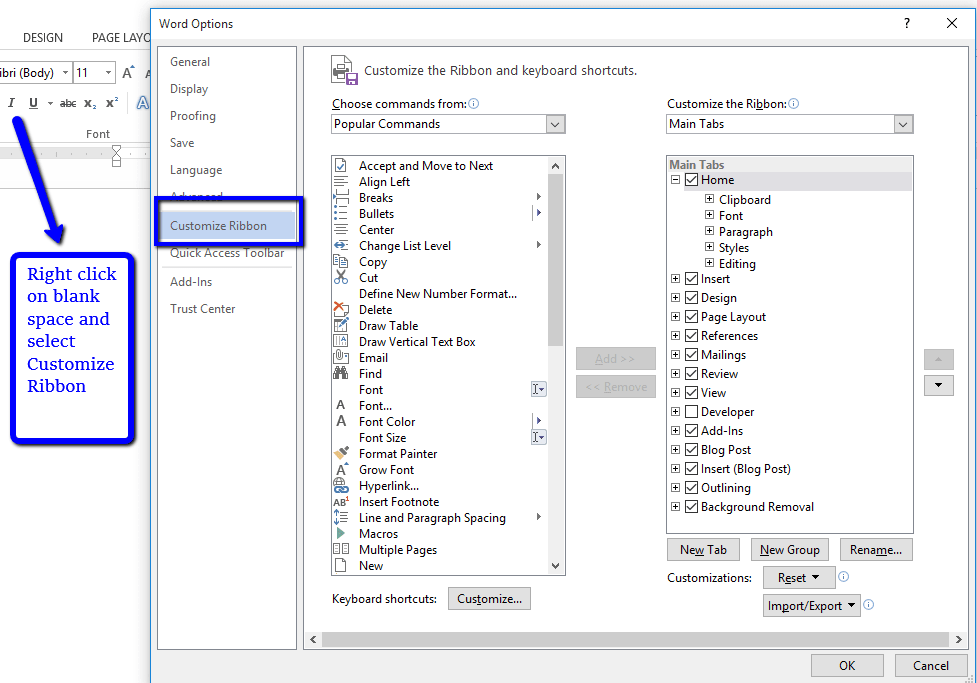This screenshot has height=683, width=977.
Task: Switch to the Quick Access Toolbar page
Action: point(227,253)
